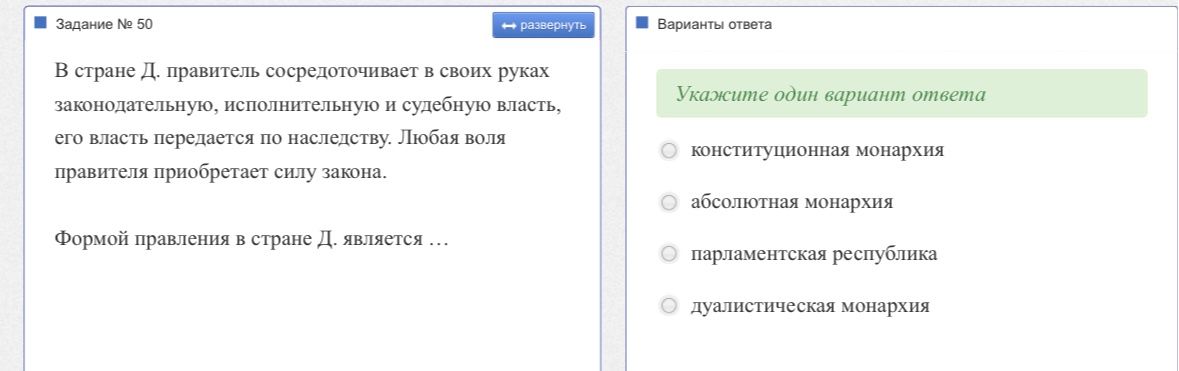Click the 'Варианты ответа' header text

(714, 25)
